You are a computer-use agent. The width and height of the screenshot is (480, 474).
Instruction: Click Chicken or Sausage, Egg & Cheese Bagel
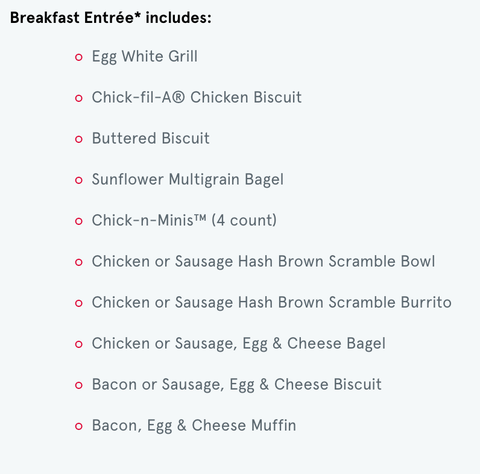pyautogui.click(x=239, y=344)
